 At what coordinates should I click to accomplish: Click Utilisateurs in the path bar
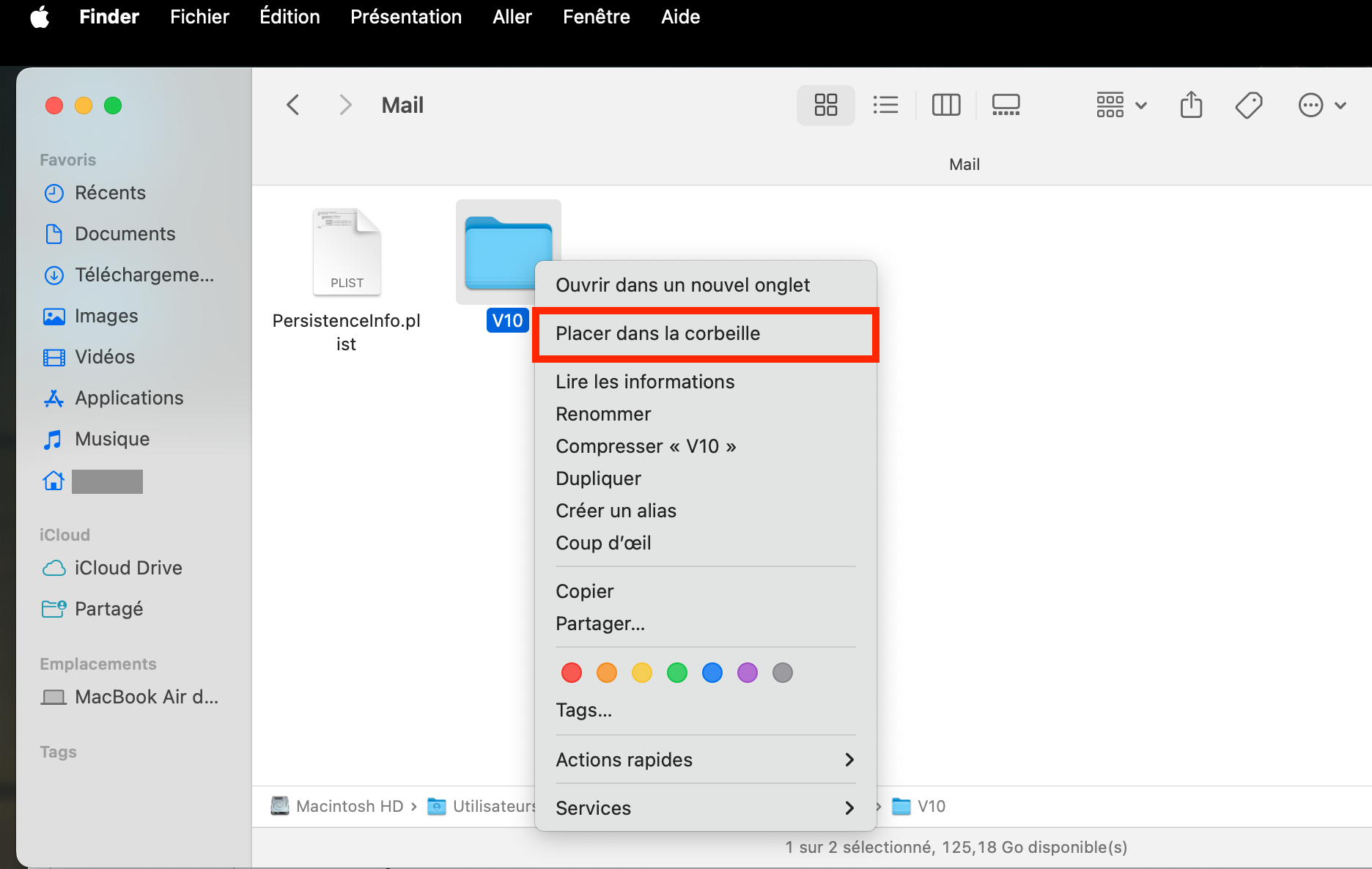482,806
